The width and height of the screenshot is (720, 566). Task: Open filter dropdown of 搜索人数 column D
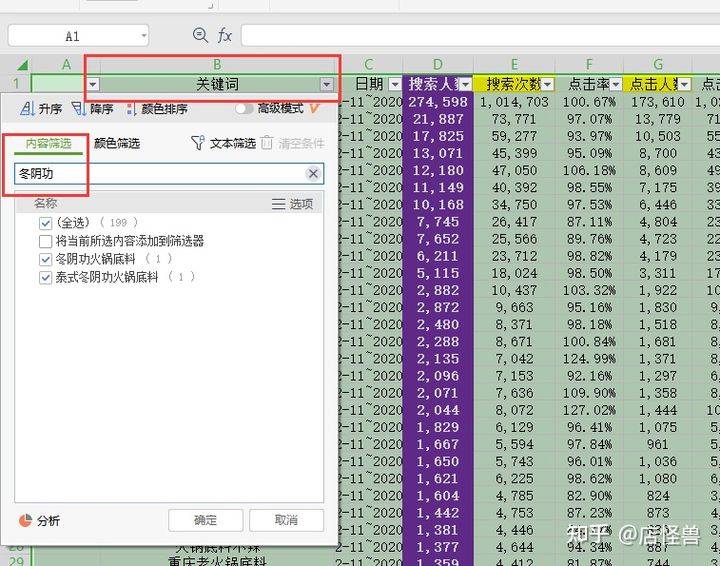(x=466, y=84)
